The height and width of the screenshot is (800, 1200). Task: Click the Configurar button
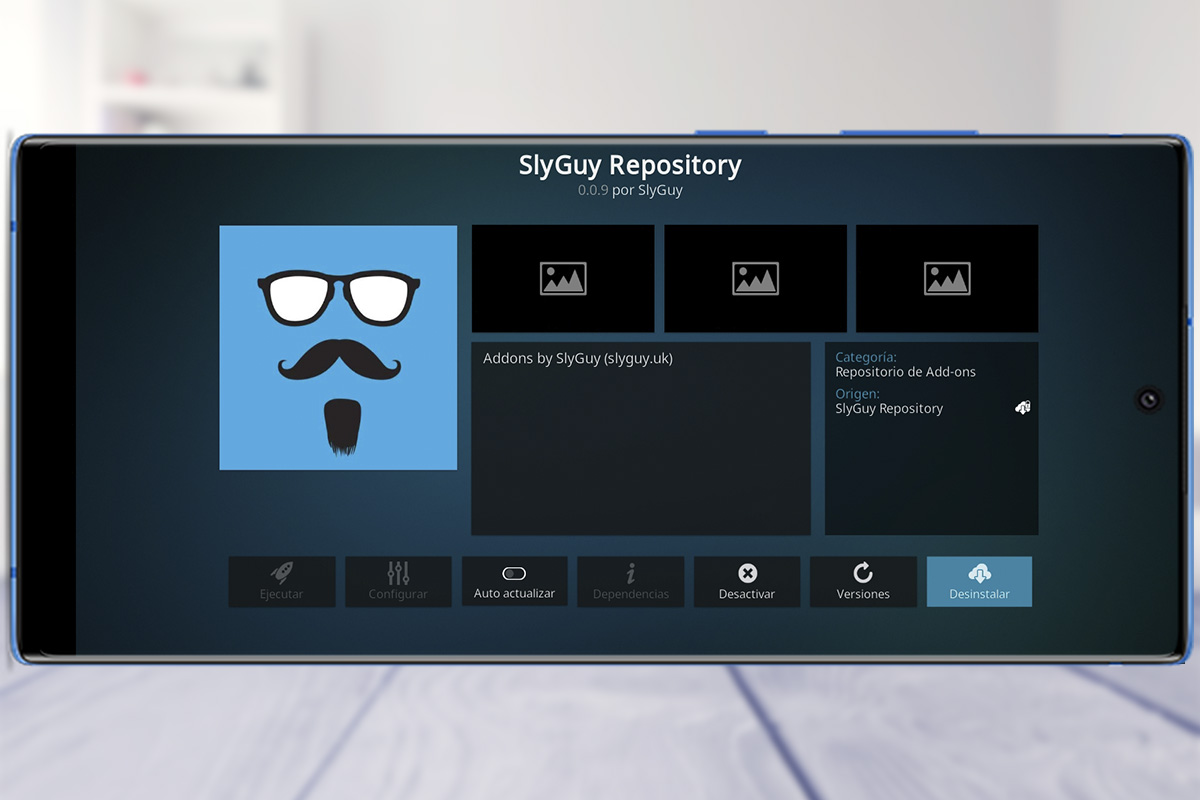[398, 581]
